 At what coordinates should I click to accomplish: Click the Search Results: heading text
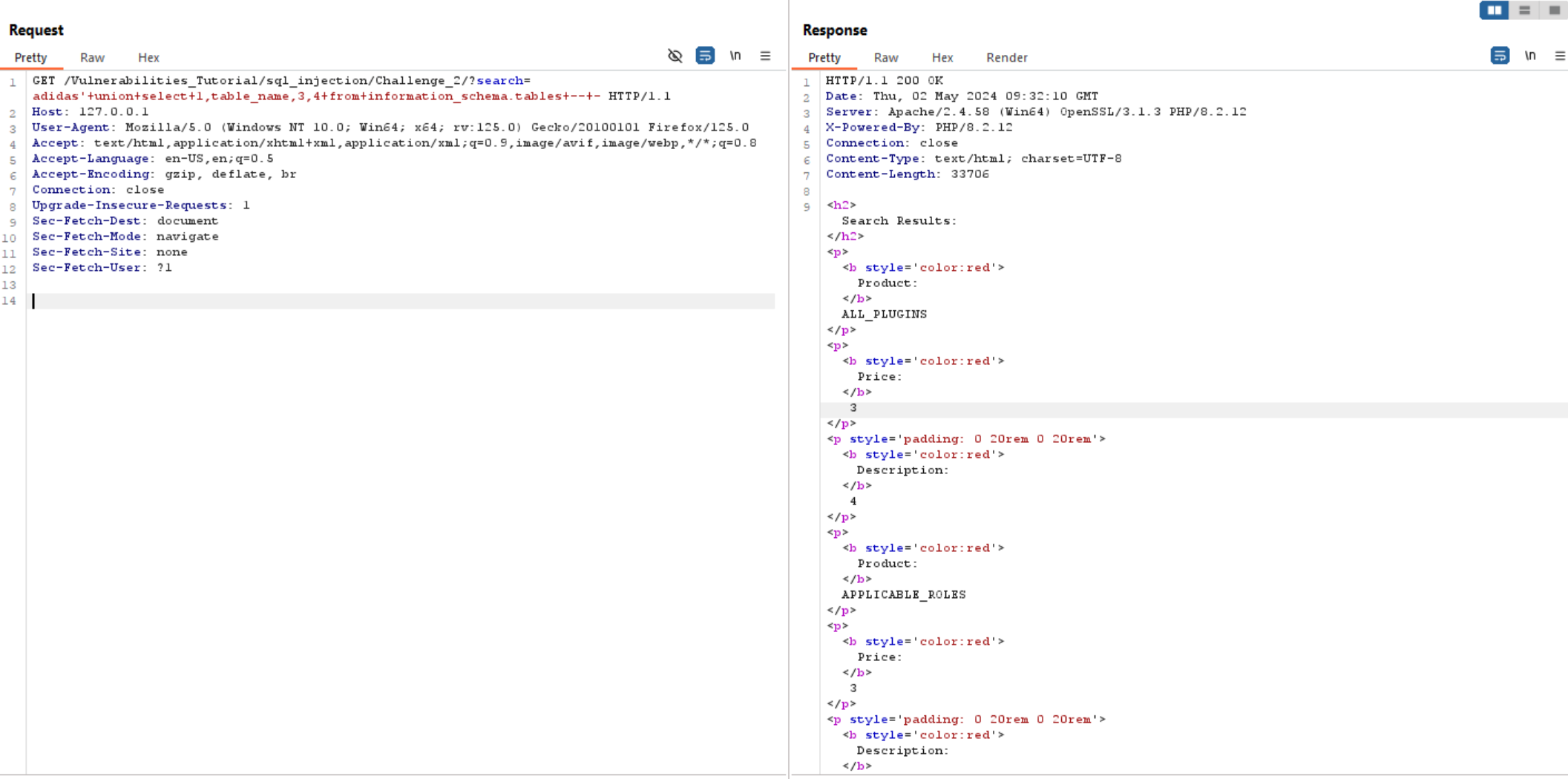pos(899,221)
